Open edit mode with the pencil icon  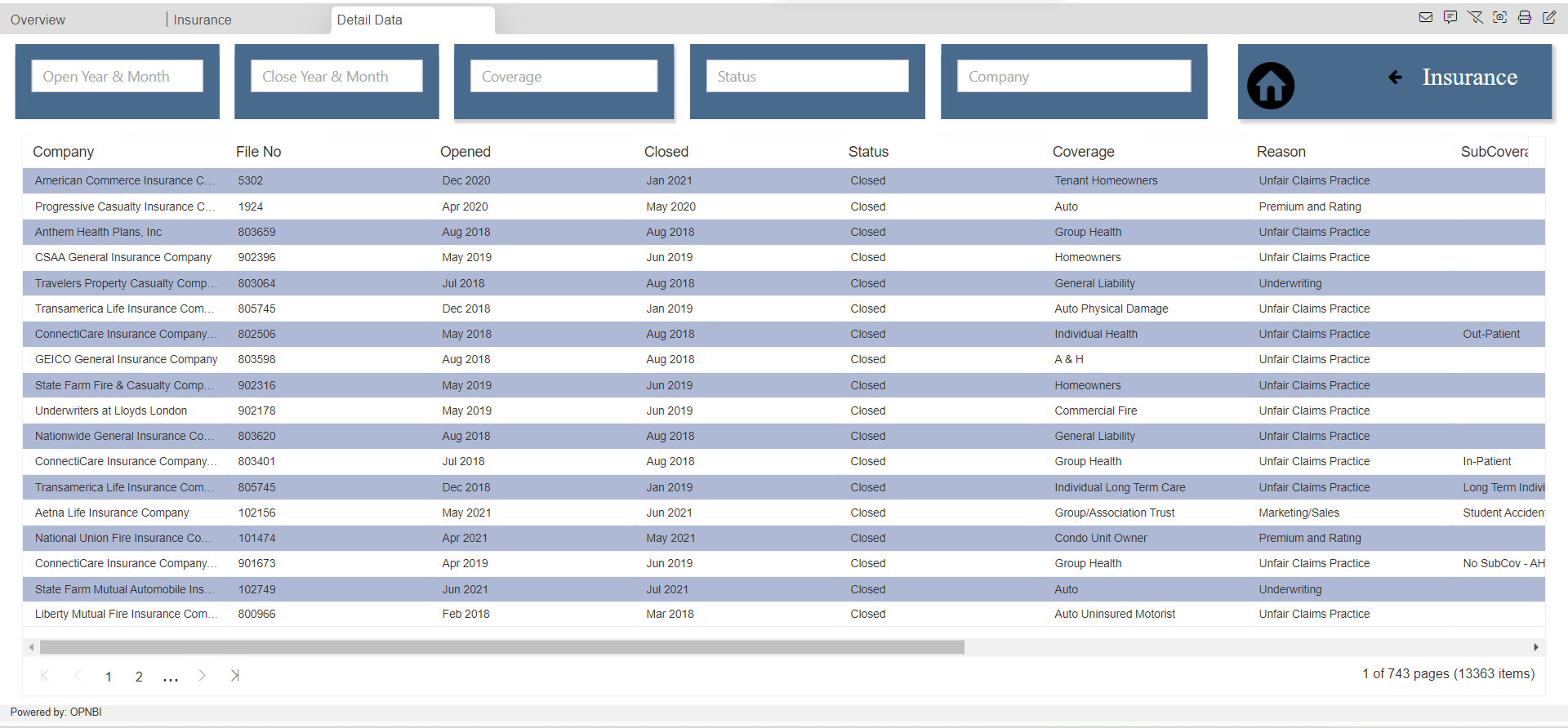tap(1549, 17)
